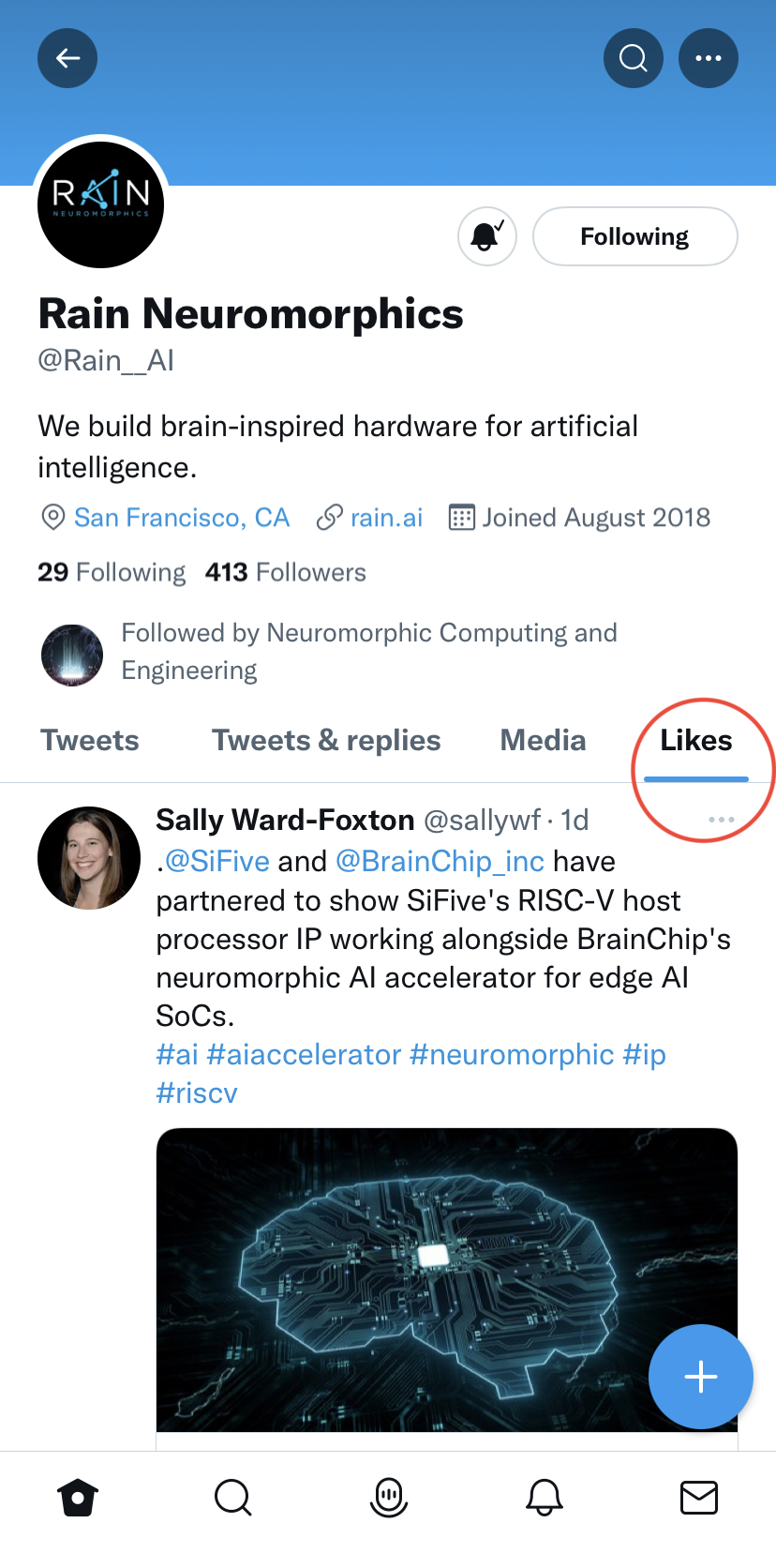Viewport: 776px width, 1568px height.
Task: Toggle the Following button
Action: 634,236
